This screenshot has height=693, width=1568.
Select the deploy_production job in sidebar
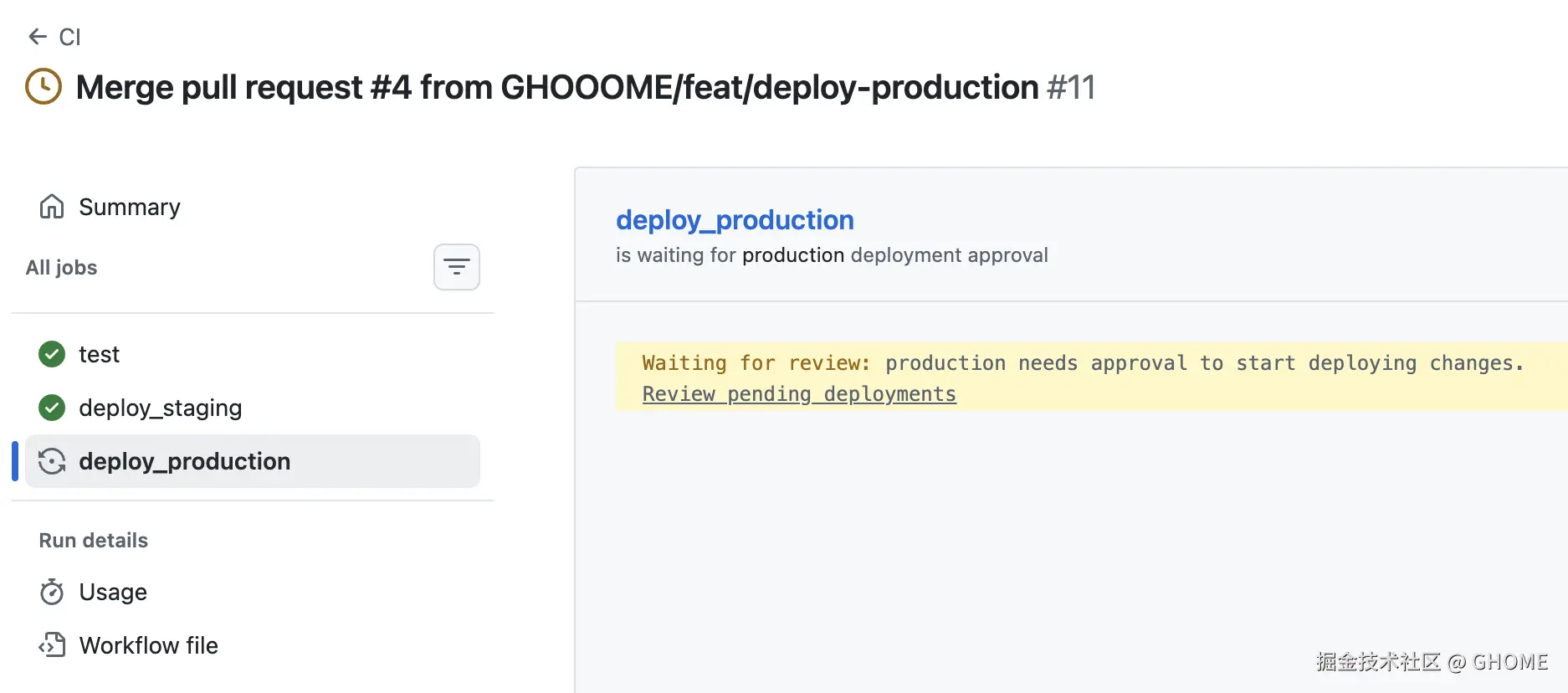click(x=253, y=461)
